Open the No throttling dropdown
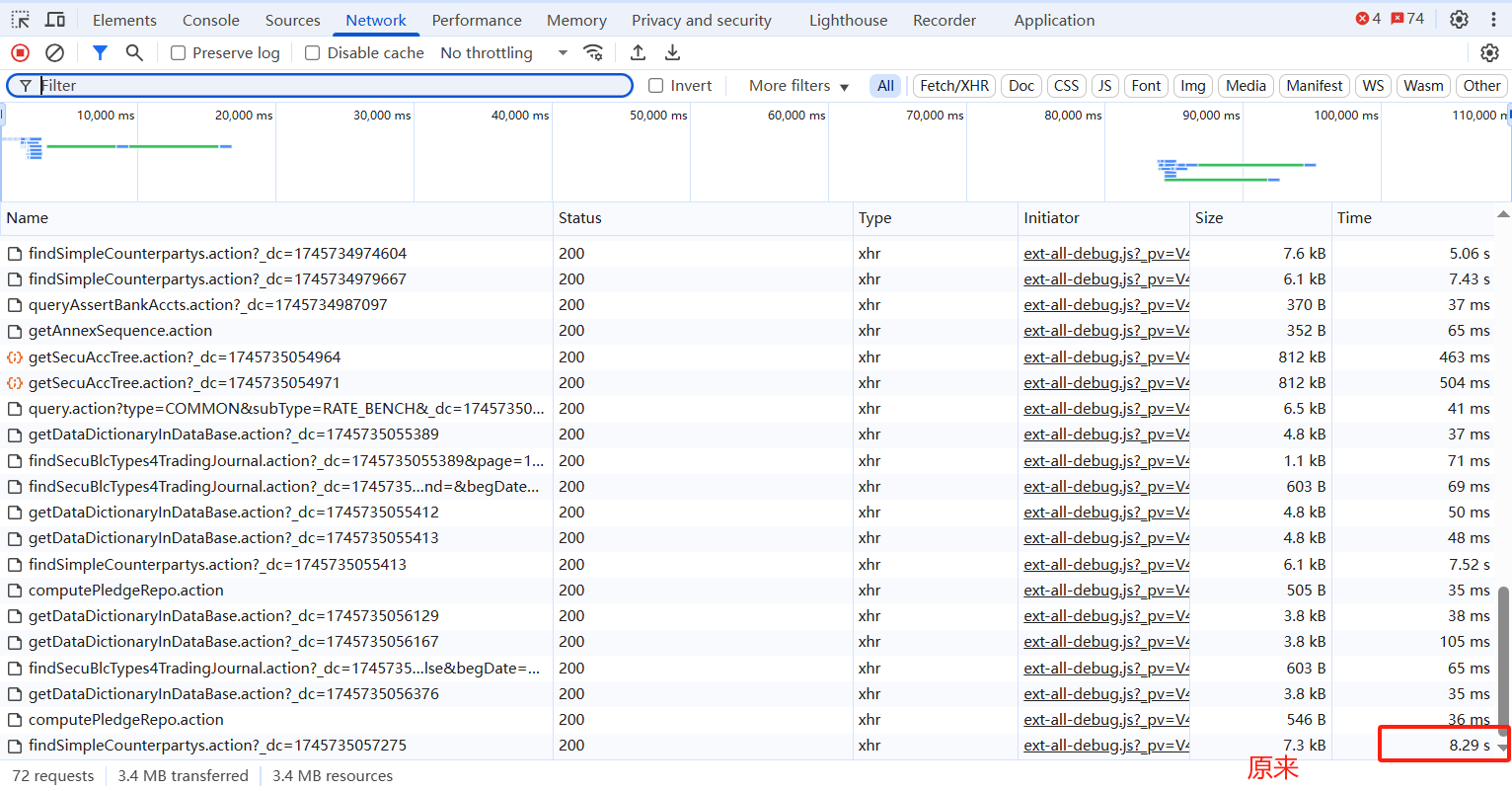 [x=504, y=53]
